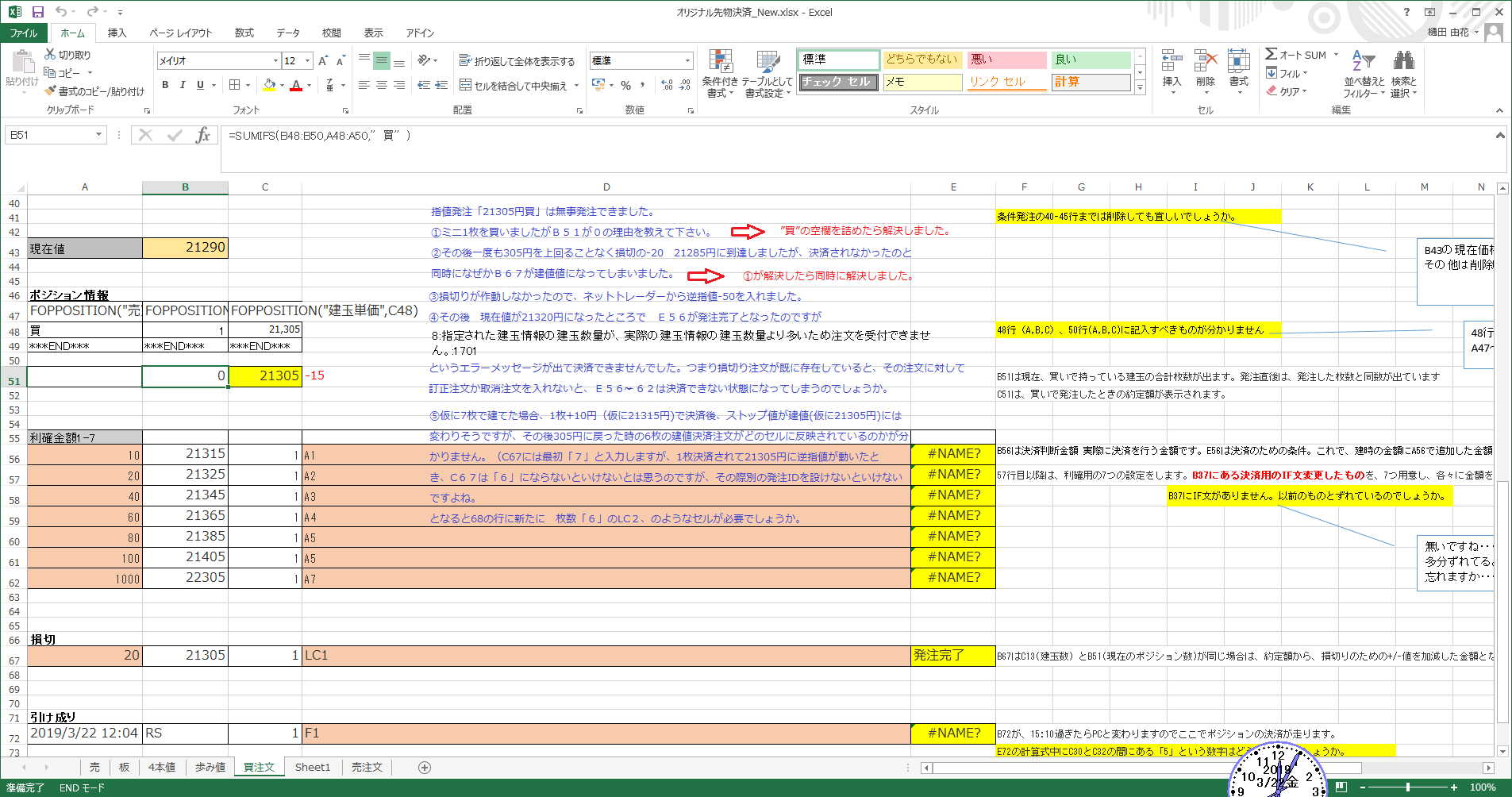Switch to the 売注文 sheet tab
Screen dimensions: 1512x797
[367, 767]
